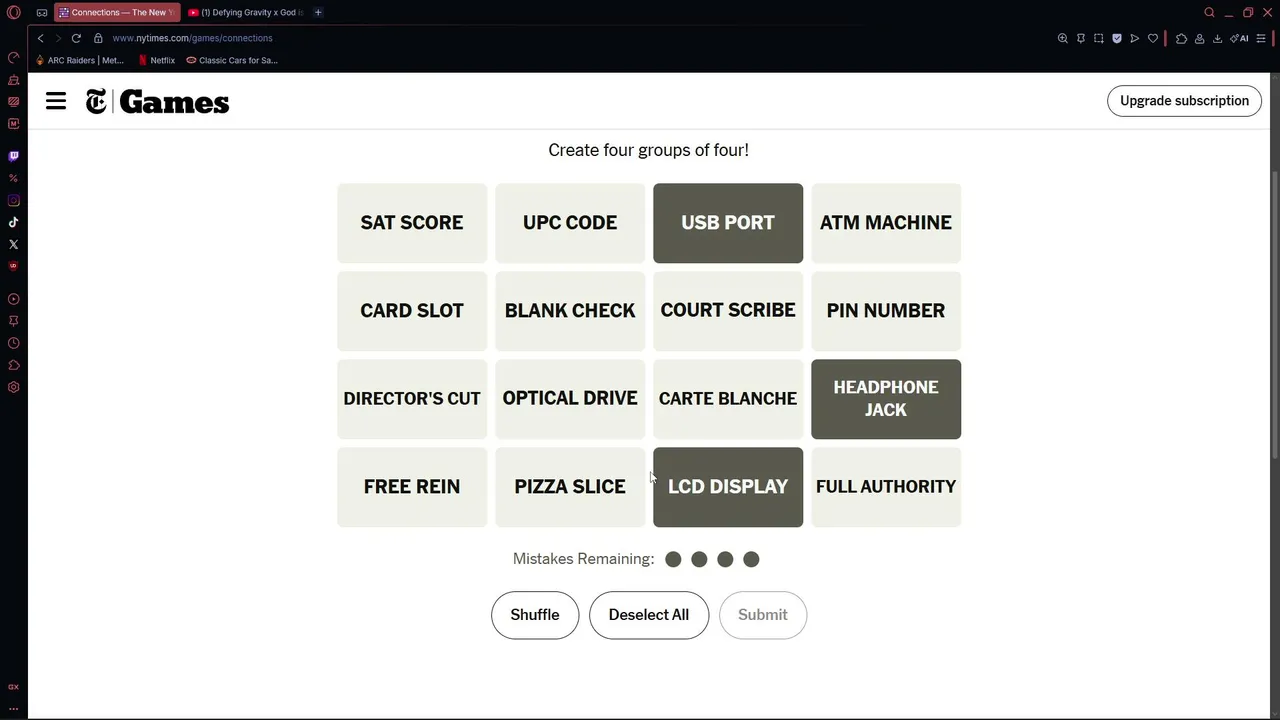The image size is (1280, 720).
Task: Click the extensions puzzle icon in toolbar
Action: 1181,38
